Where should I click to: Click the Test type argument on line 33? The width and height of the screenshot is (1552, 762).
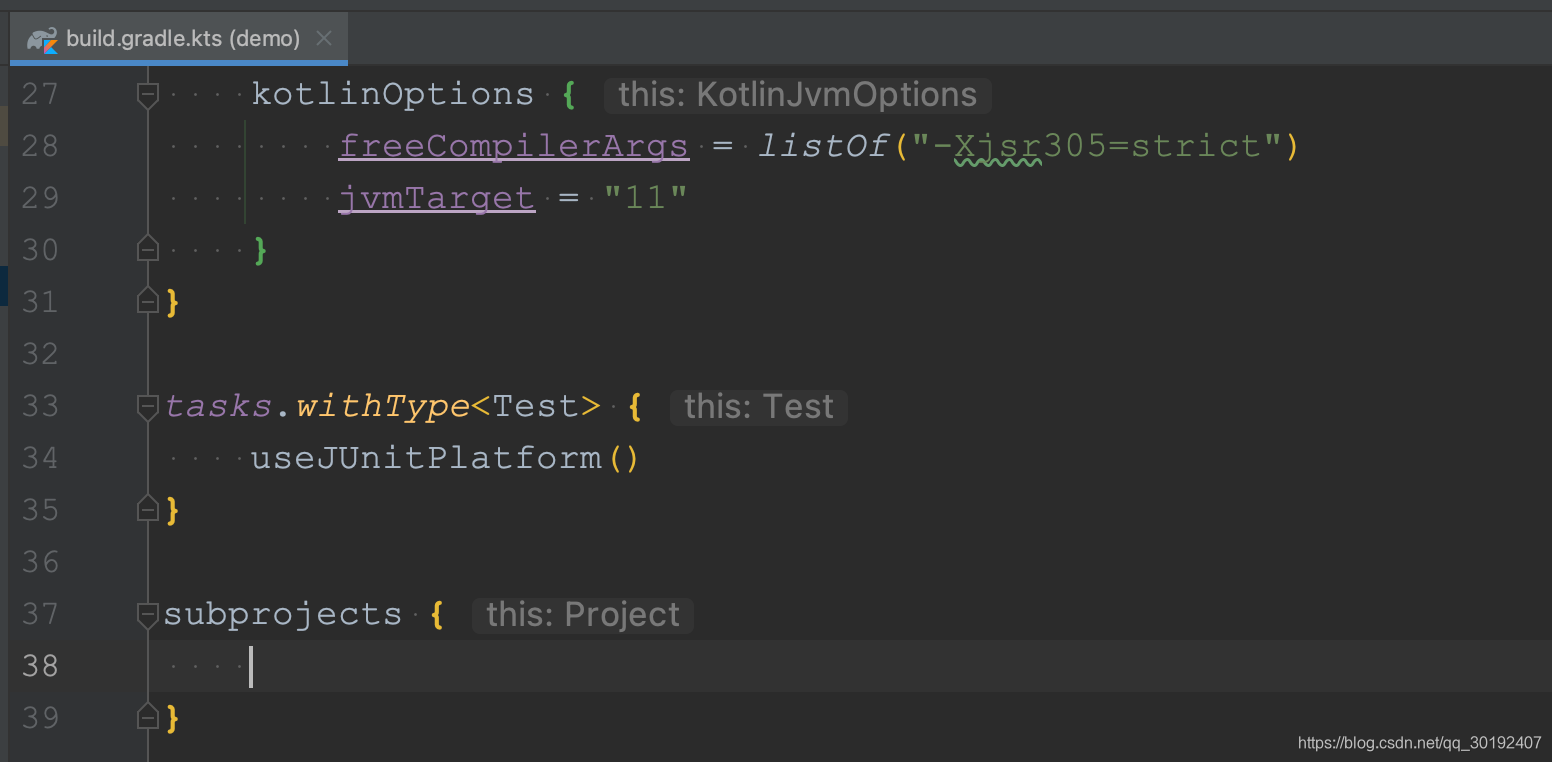point(536,406)
